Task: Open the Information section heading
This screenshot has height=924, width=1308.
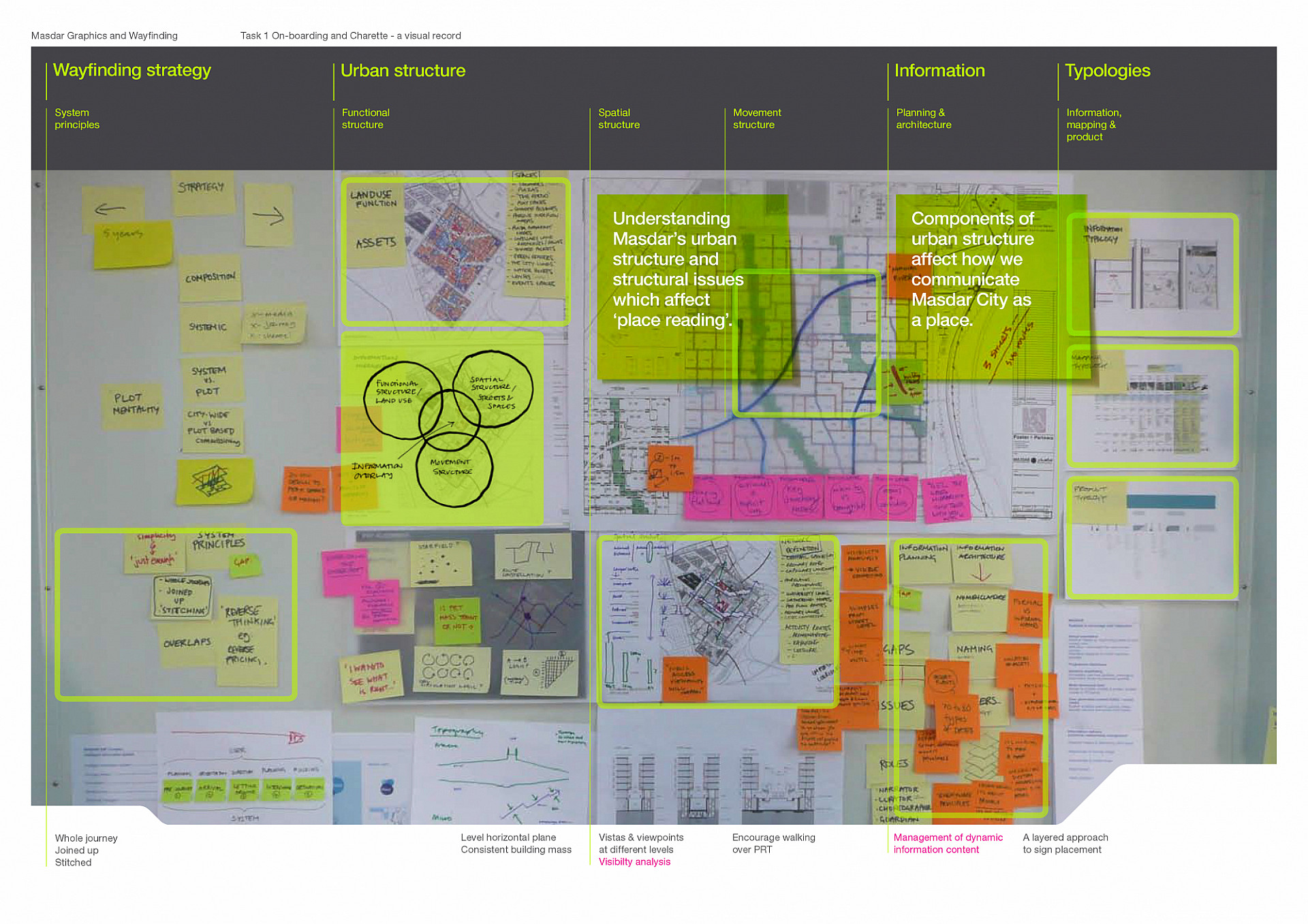Action: click(939, 71)
